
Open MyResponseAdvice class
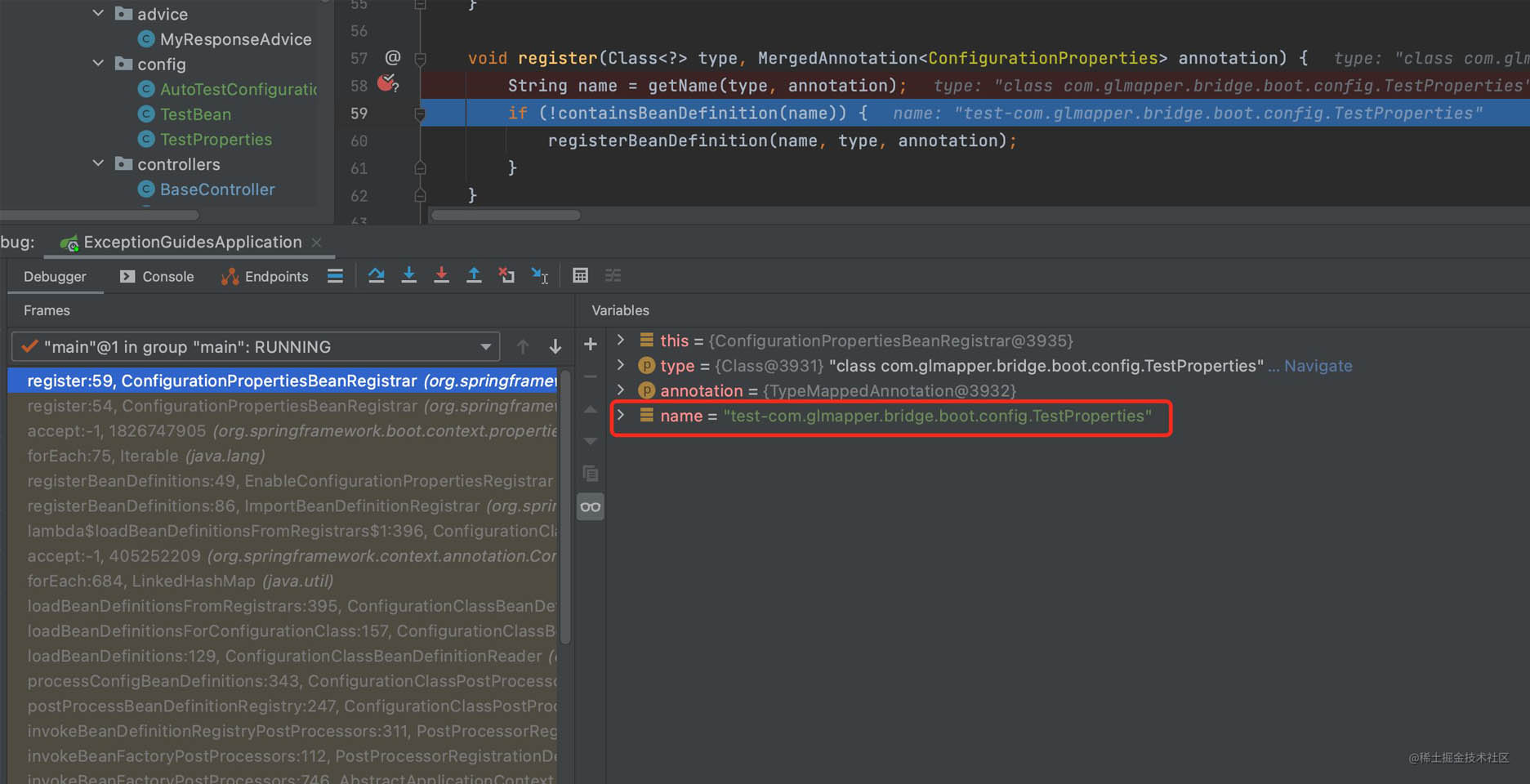(x=225, y=39)
